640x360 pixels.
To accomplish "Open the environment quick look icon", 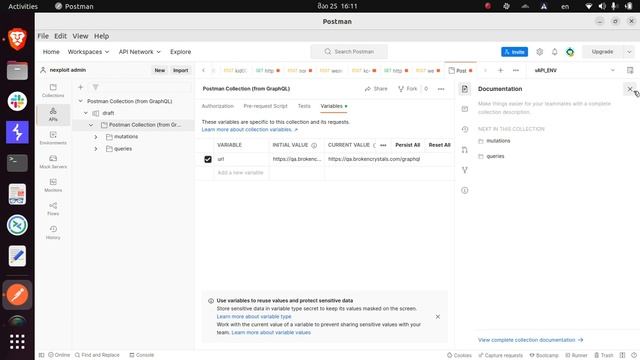I will pyautogui.click(x=630, y=70).
